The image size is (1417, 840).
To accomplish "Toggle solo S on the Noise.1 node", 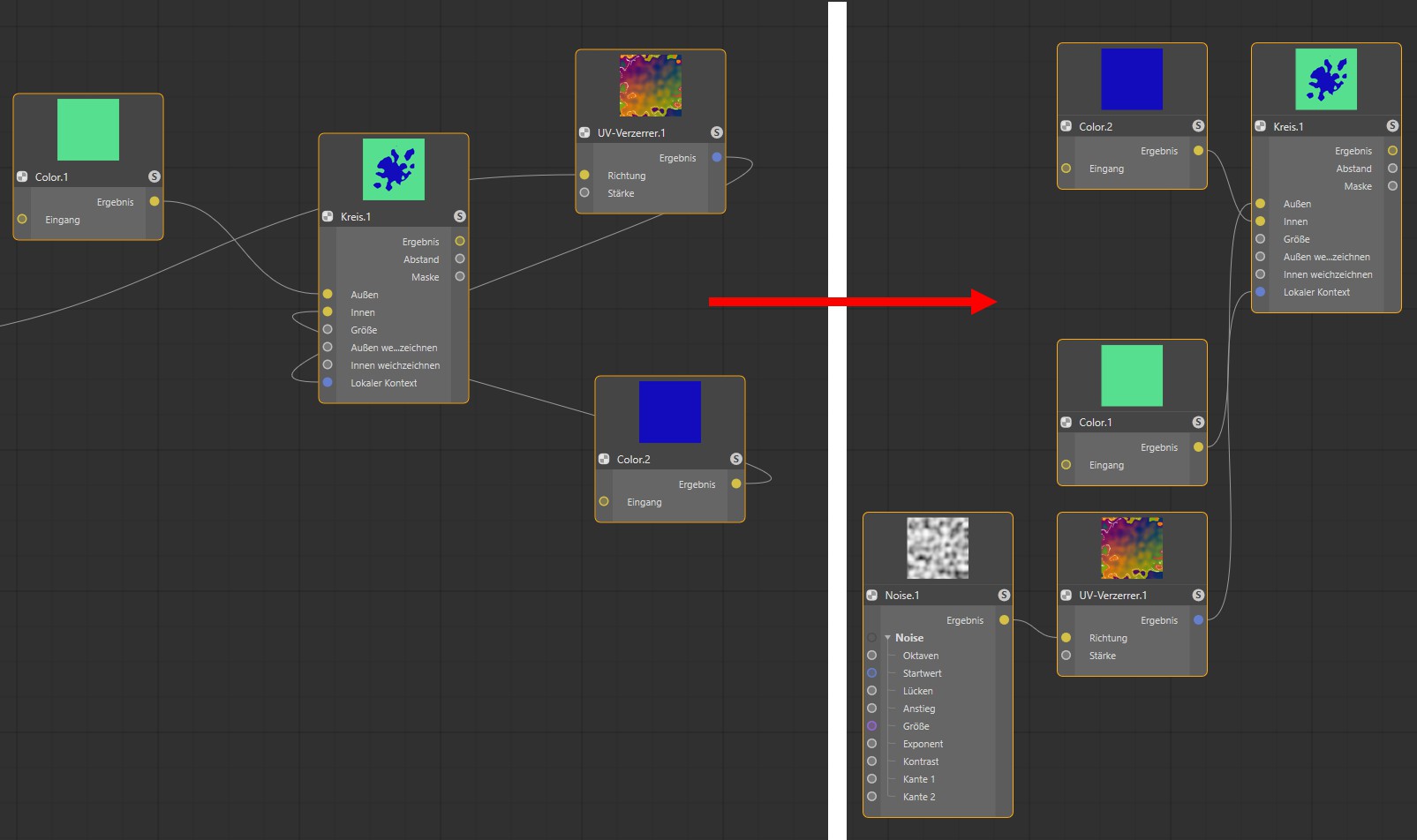I will pos(1004,595).
